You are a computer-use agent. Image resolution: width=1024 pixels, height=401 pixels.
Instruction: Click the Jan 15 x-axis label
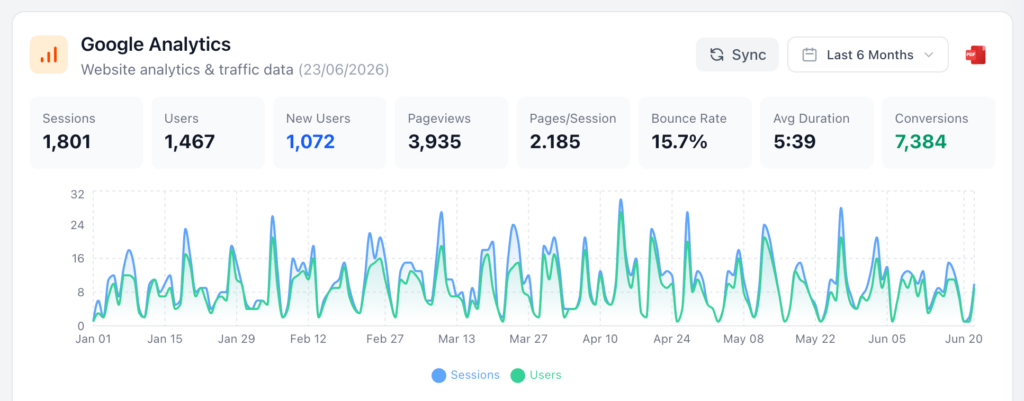coord(164,339)
